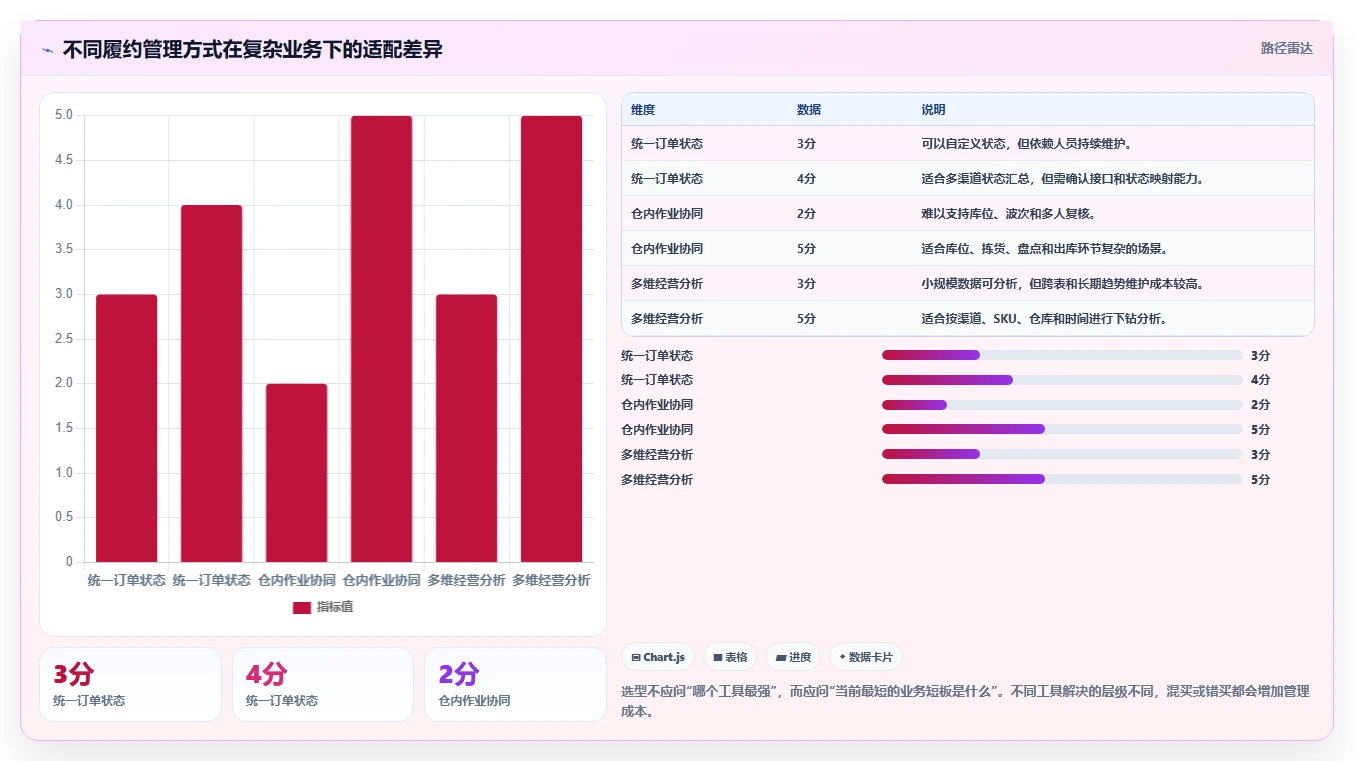1354x761 pixels.
Task: Click the 统一订单状态 progress bar showing 4分
Action: tap(1062, 380)
